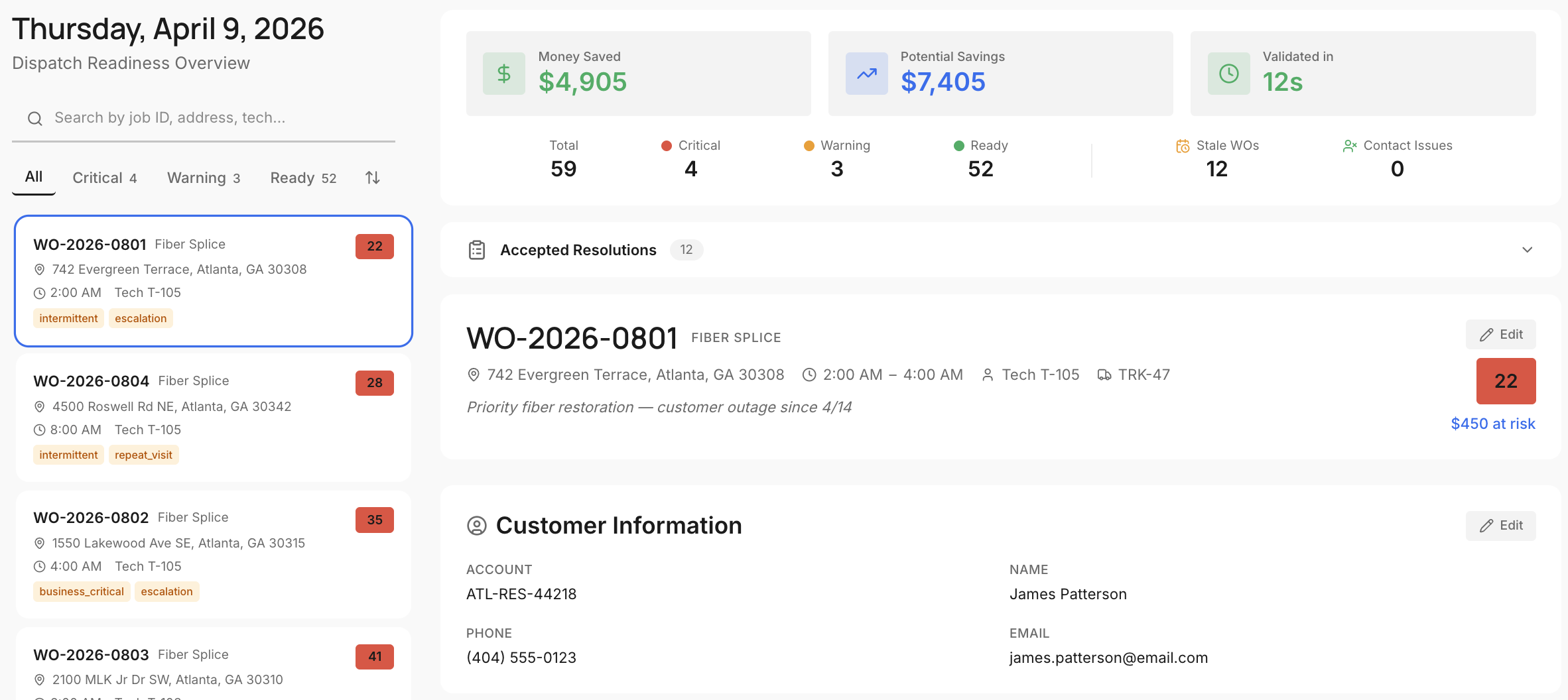Click the escalation tag on WO-2026-0802
This screenshot has width=1568, height=700.
point(166,592)
